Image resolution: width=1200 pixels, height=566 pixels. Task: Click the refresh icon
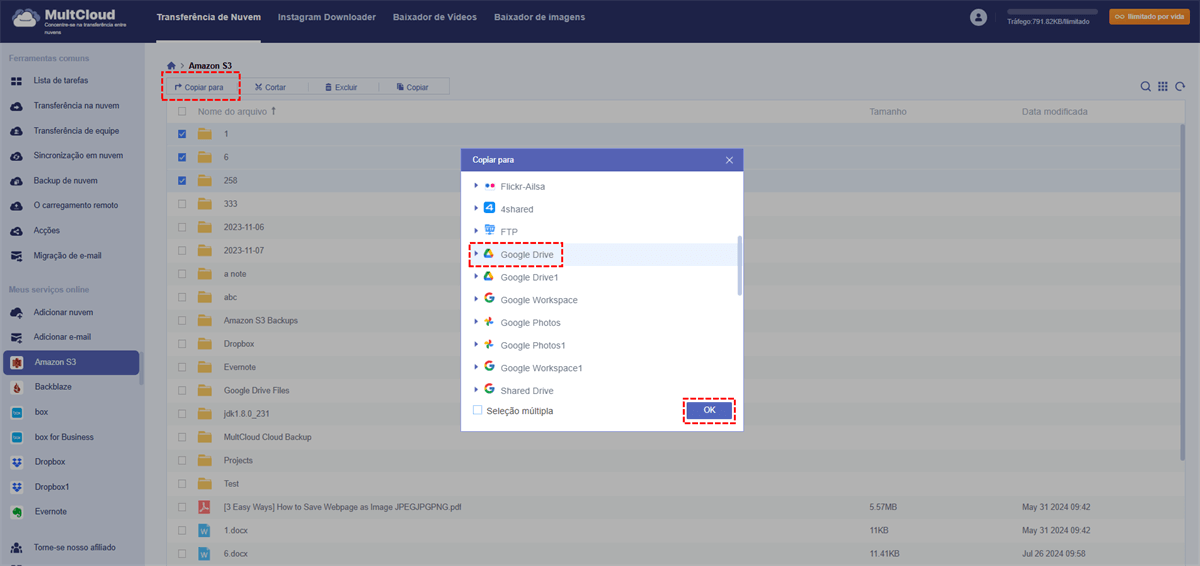(1180, 87)
